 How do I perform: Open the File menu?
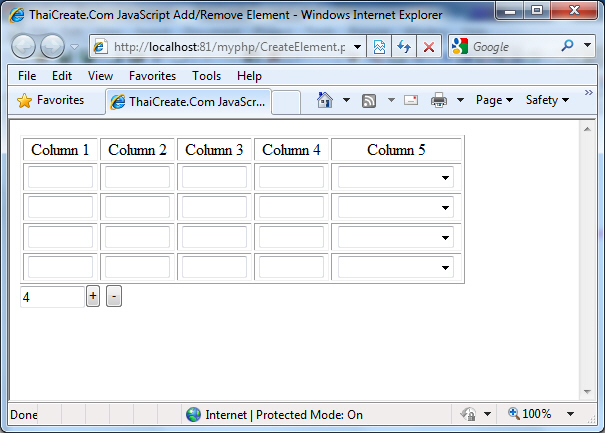click(27, 76)
